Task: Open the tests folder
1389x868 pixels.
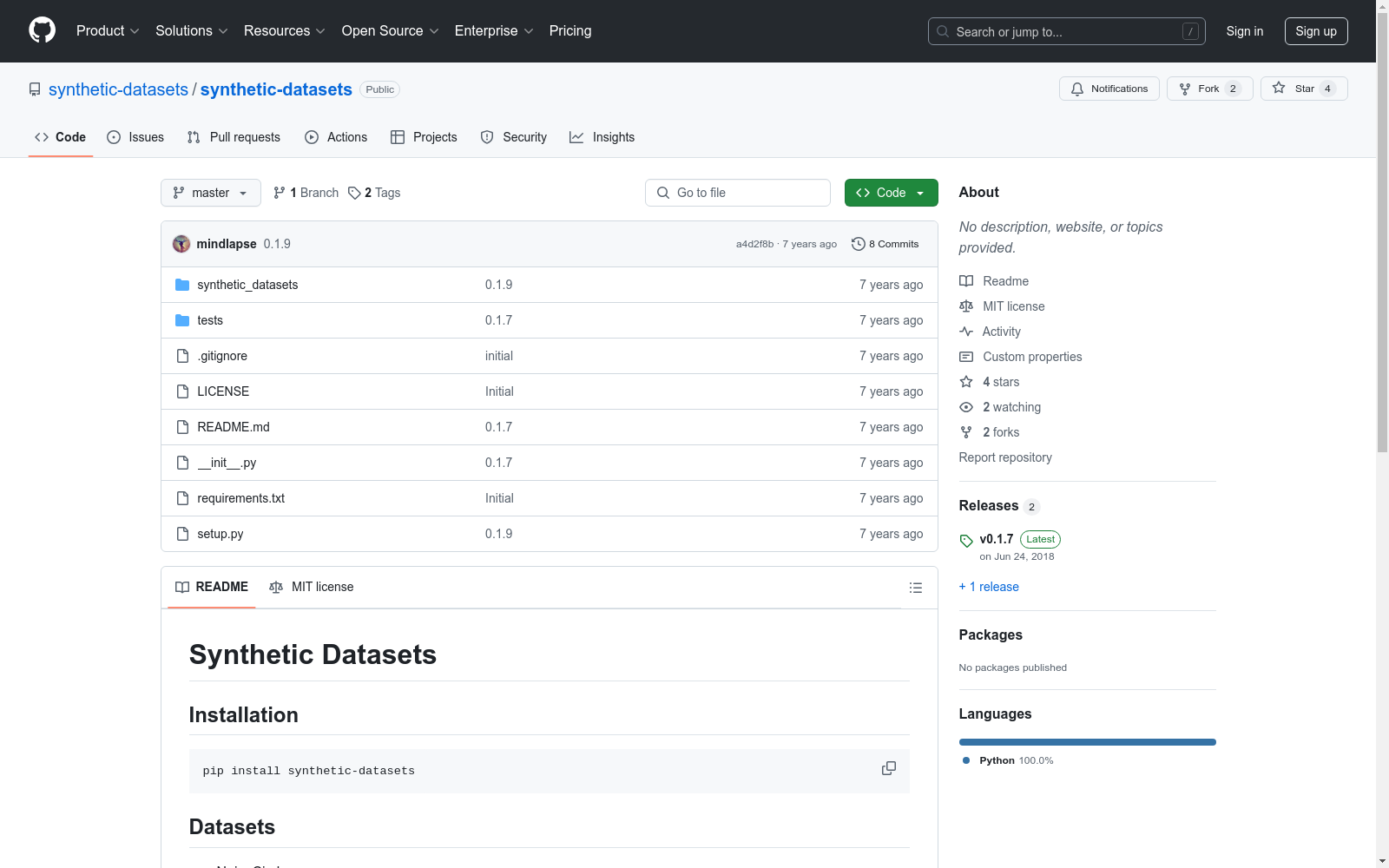Action: [x=210, y=320]
